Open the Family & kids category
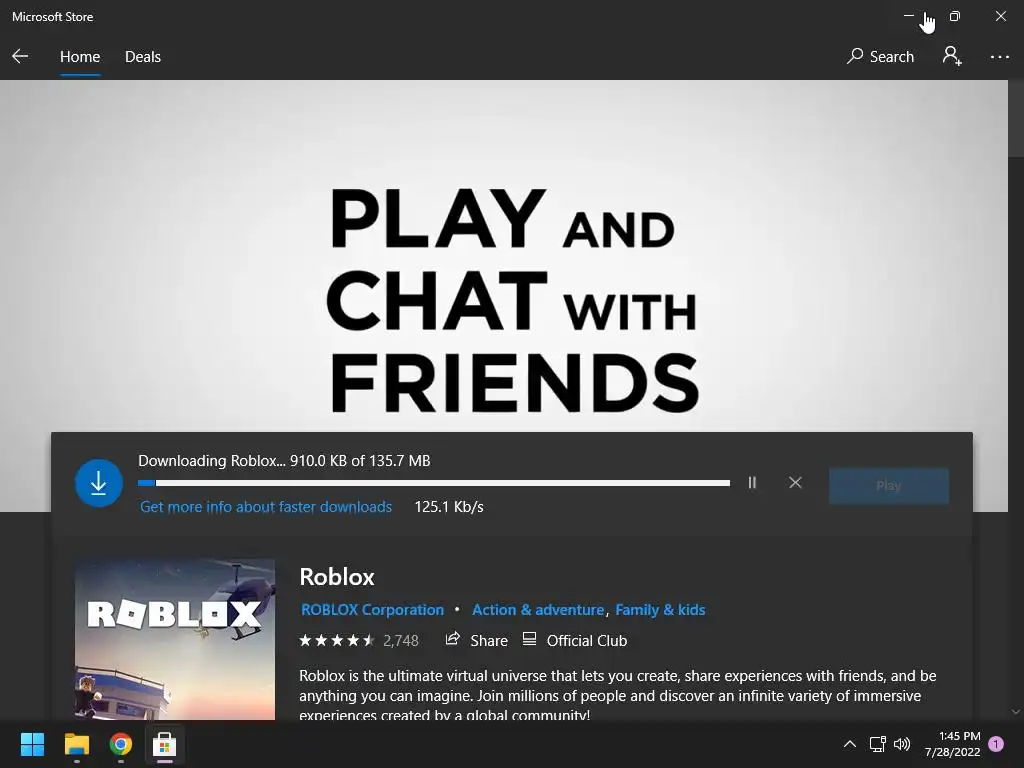 [x=660, y=610]
